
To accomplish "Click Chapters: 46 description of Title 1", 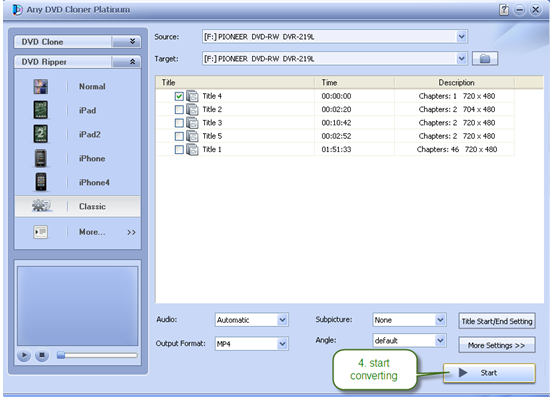I will point(457,149).
